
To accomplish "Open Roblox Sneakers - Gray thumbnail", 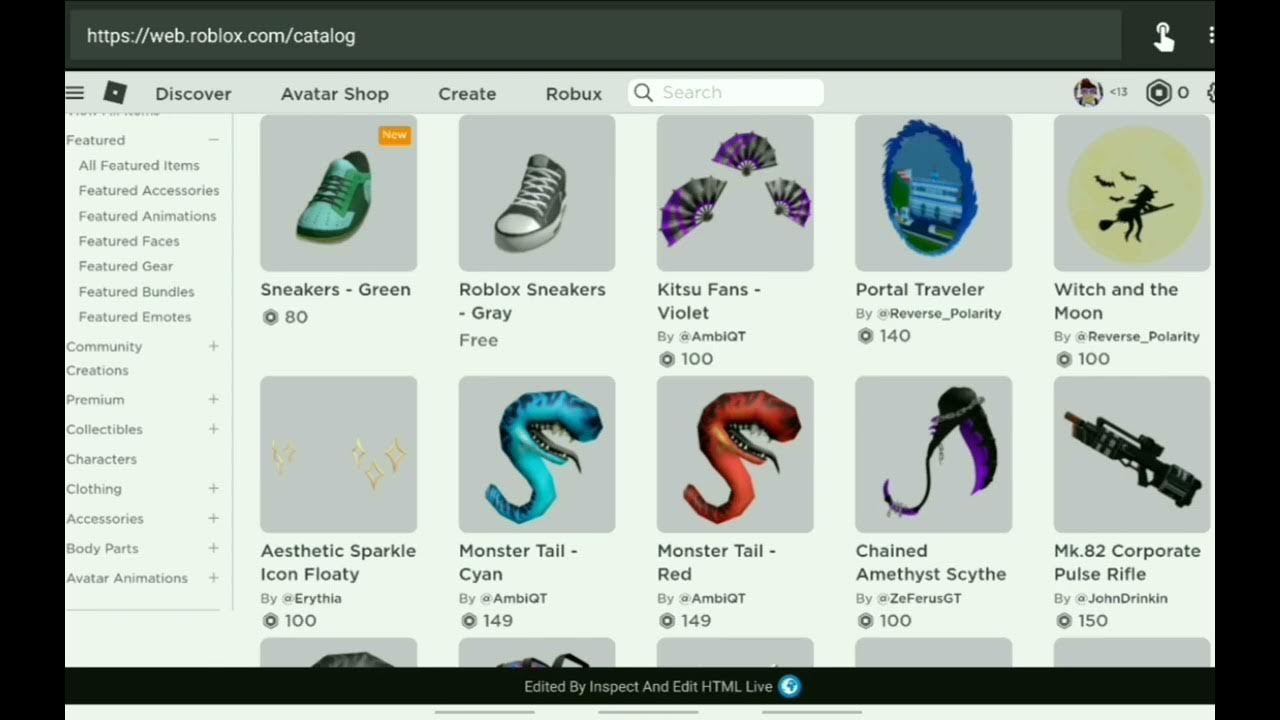I will (x=537, y=193).
